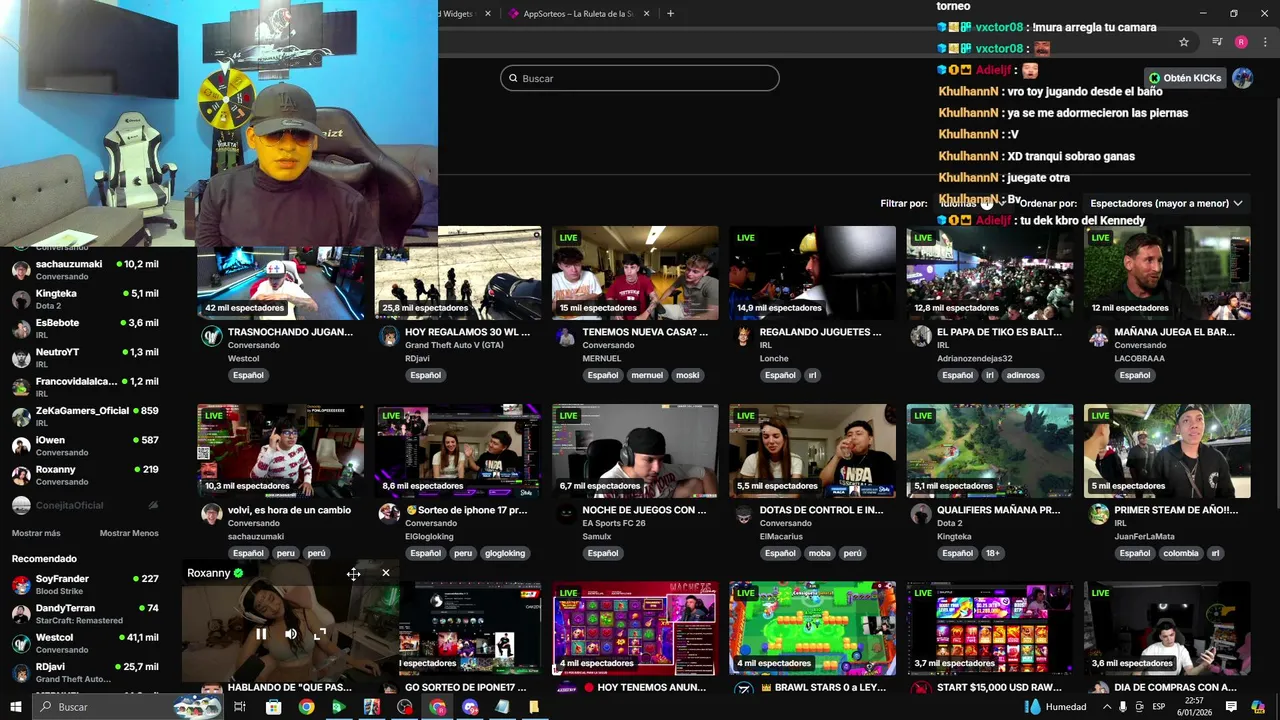This screenshot has width=1280, height=720.
Task: Switch to the AppSorteos tab
Action: [577, 14]
